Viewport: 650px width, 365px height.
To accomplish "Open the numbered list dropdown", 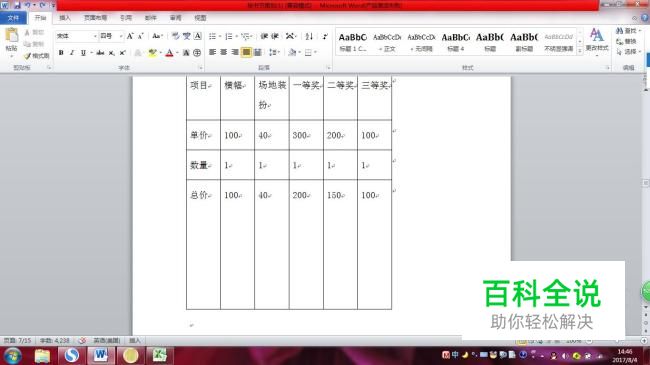I will [x=236, y=36].
